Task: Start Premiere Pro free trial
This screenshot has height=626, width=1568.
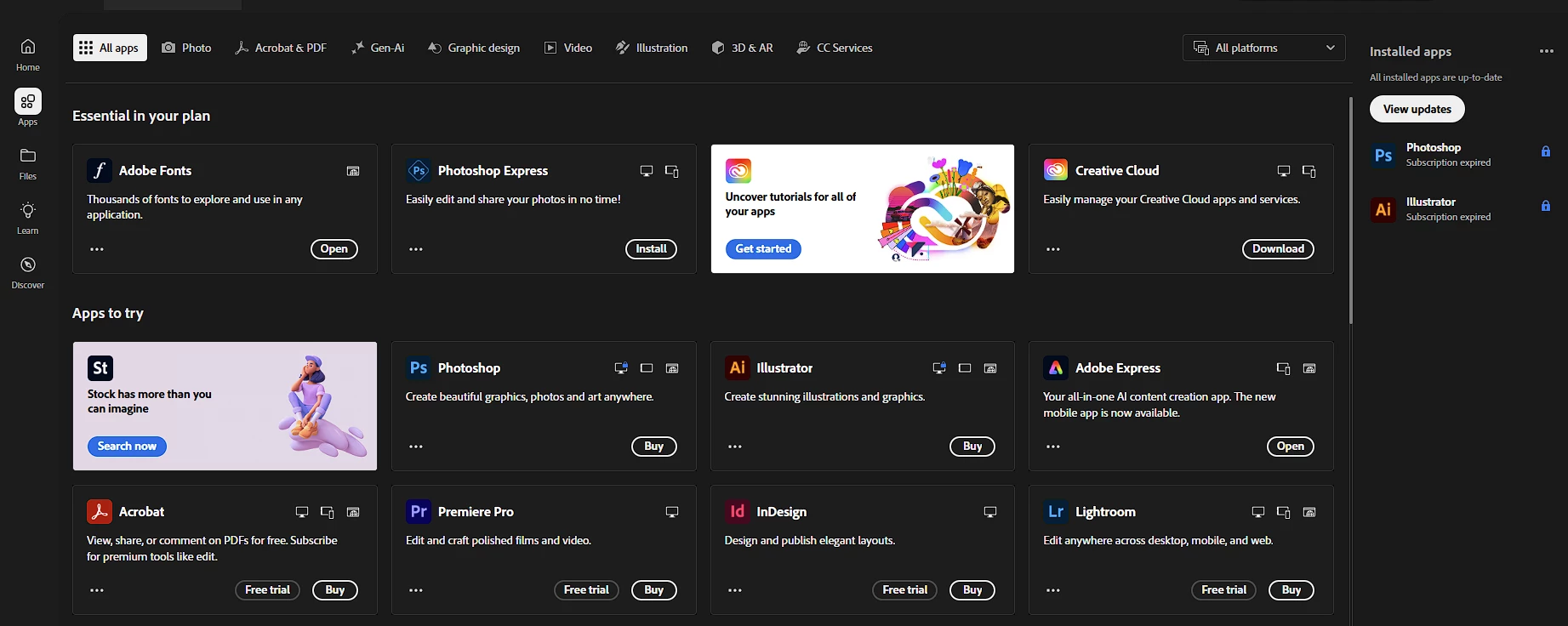Action: pyautogui.click(x=586, y=590)
